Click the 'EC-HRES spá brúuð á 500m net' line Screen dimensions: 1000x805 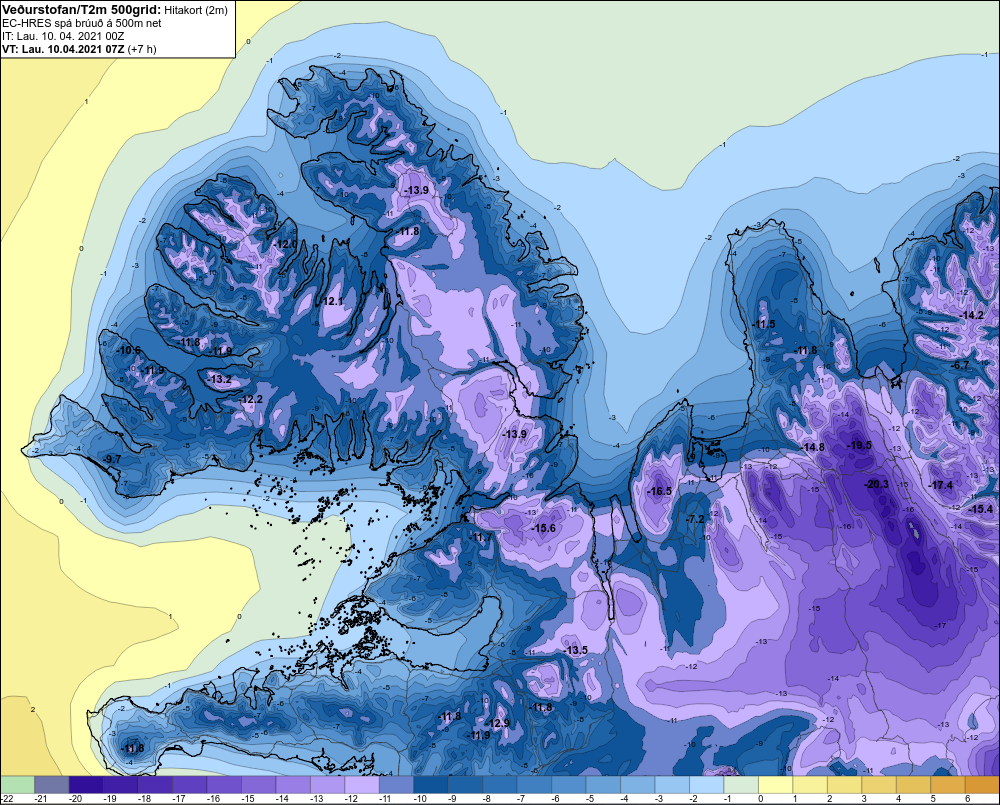tap(82, 23)
